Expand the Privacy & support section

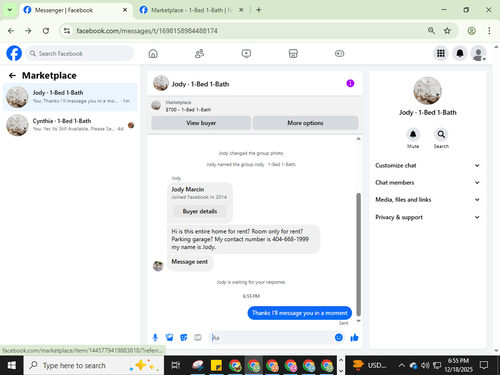427,217
